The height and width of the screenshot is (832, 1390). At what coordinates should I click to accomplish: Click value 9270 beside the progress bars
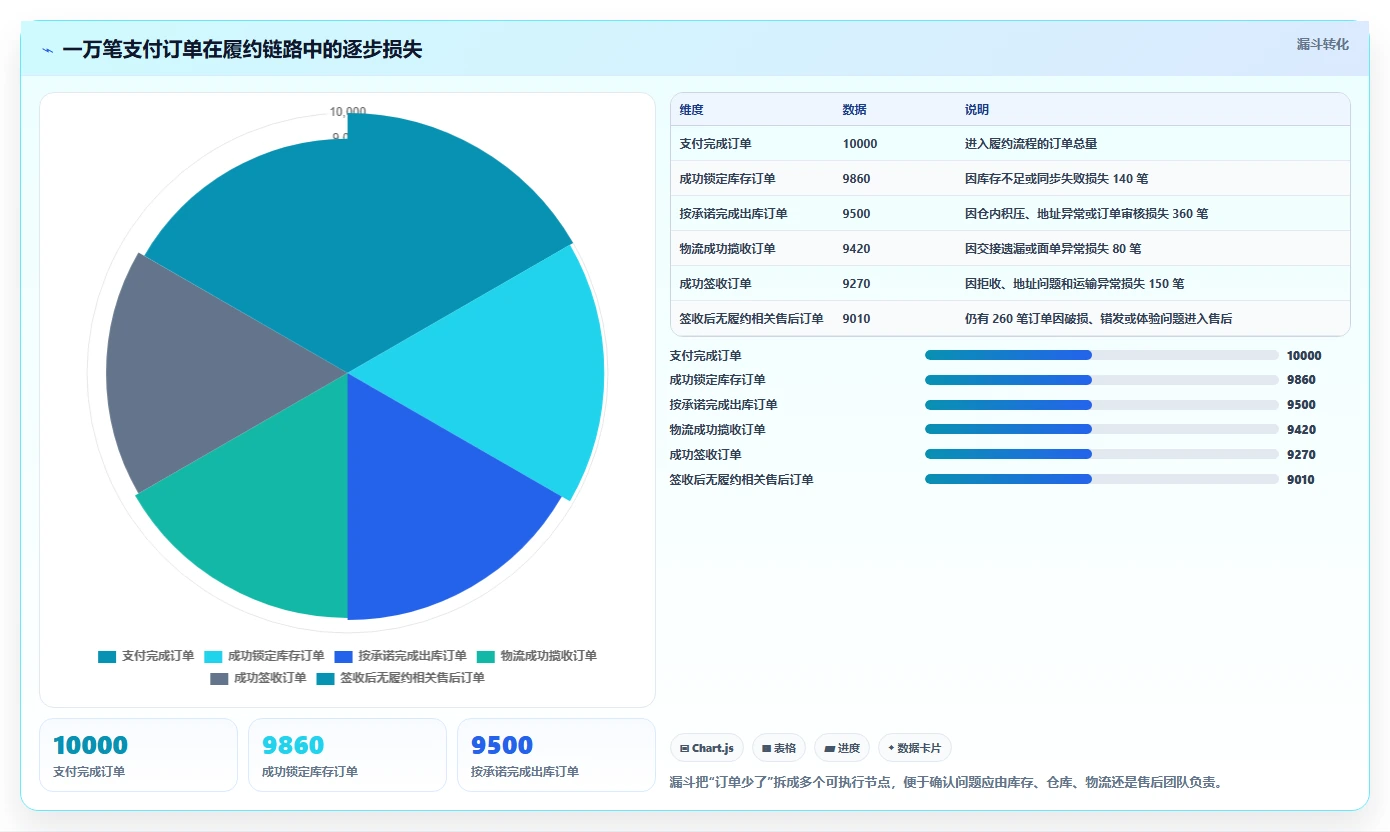point(1301,455)
